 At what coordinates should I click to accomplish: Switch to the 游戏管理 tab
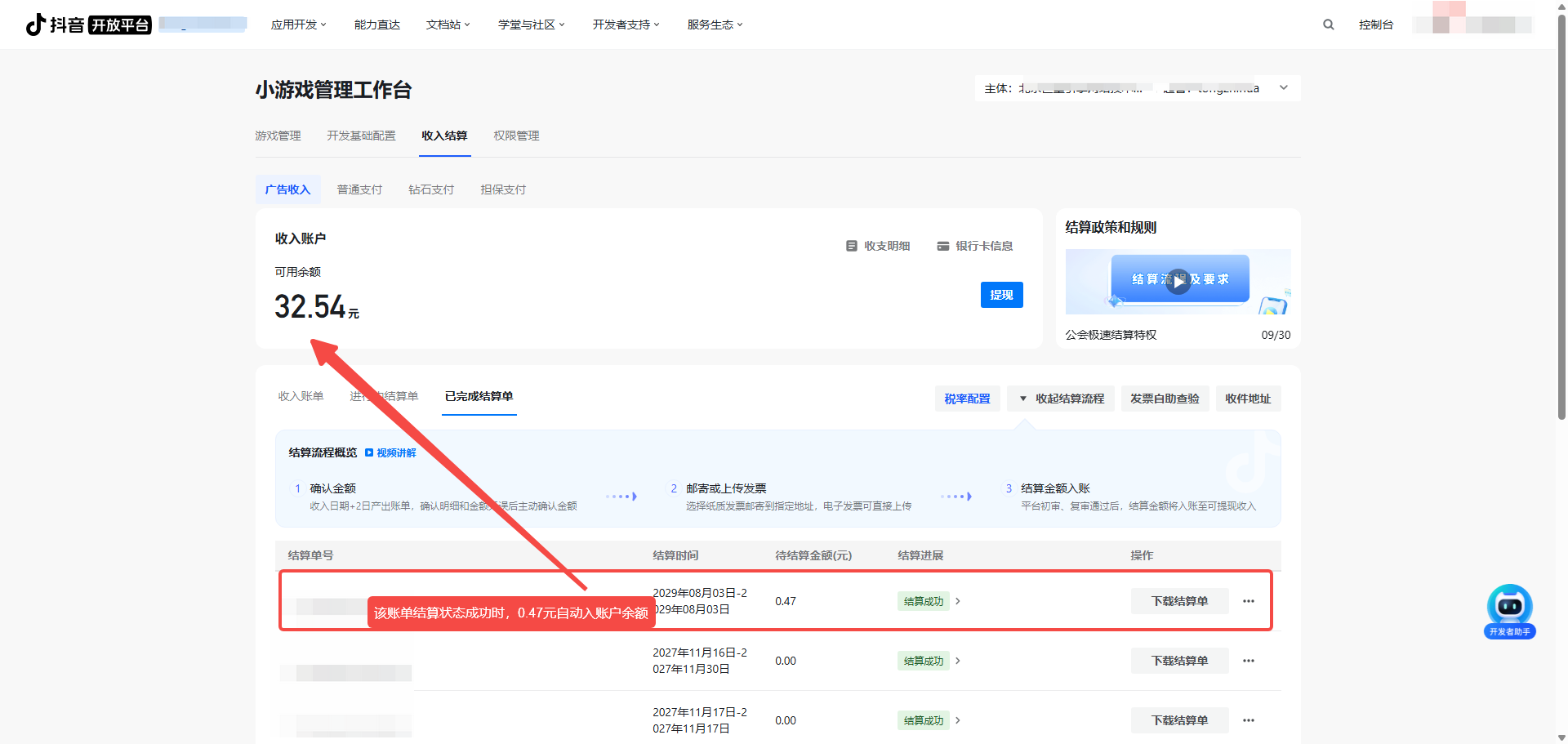[x=278, y=136]
